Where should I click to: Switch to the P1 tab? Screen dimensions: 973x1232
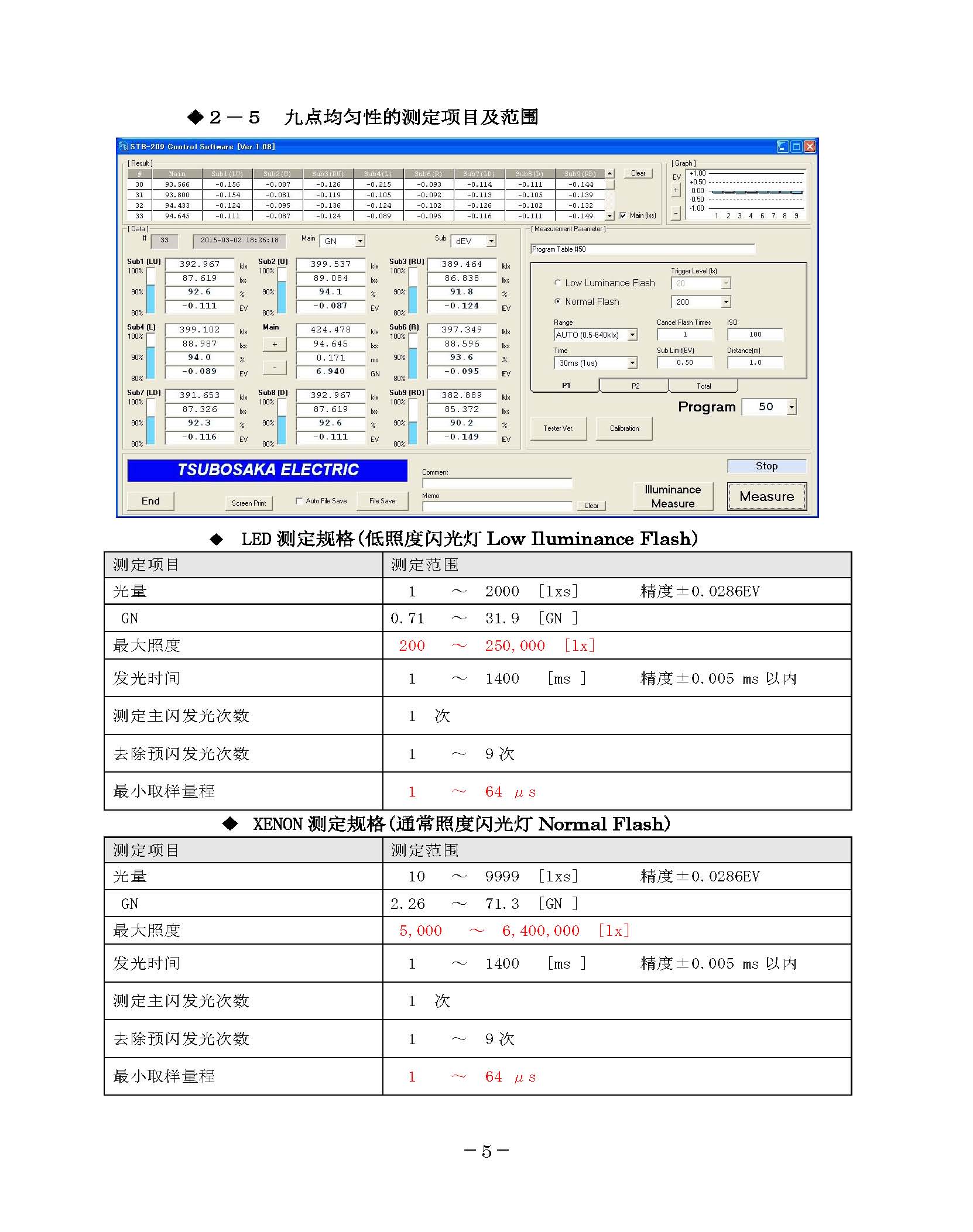coord(566,386)
